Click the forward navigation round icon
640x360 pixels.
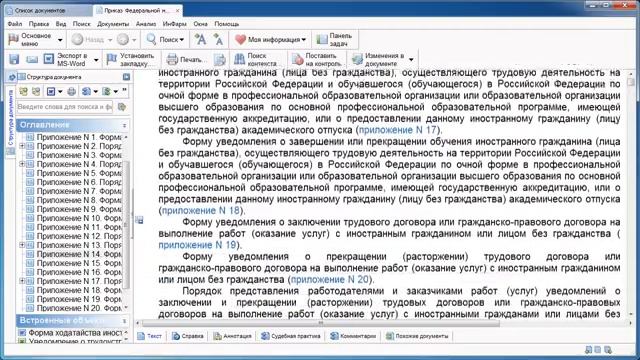(x=123, y=40)
